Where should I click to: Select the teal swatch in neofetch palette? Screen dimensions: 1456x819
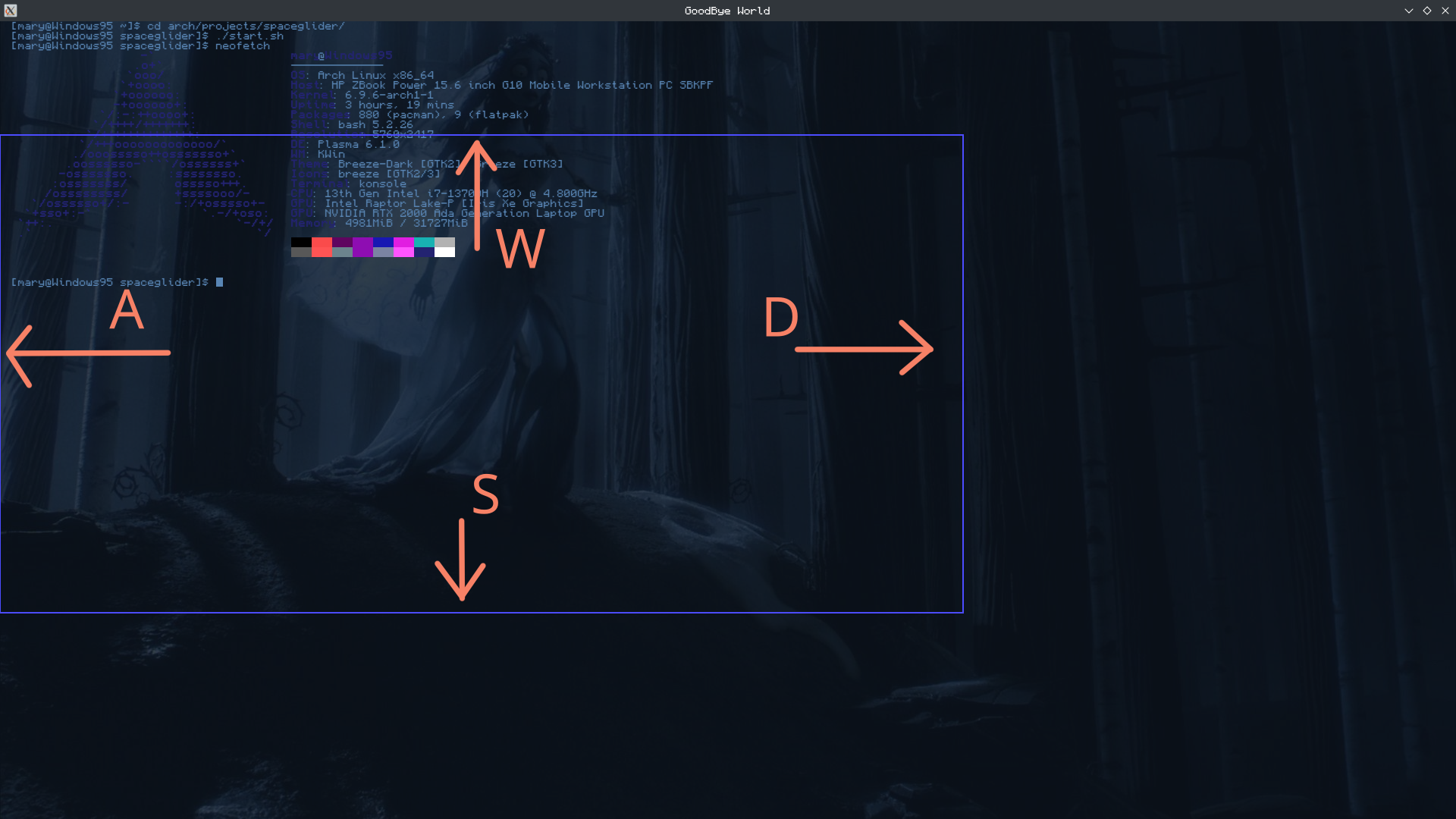point(424,243)
